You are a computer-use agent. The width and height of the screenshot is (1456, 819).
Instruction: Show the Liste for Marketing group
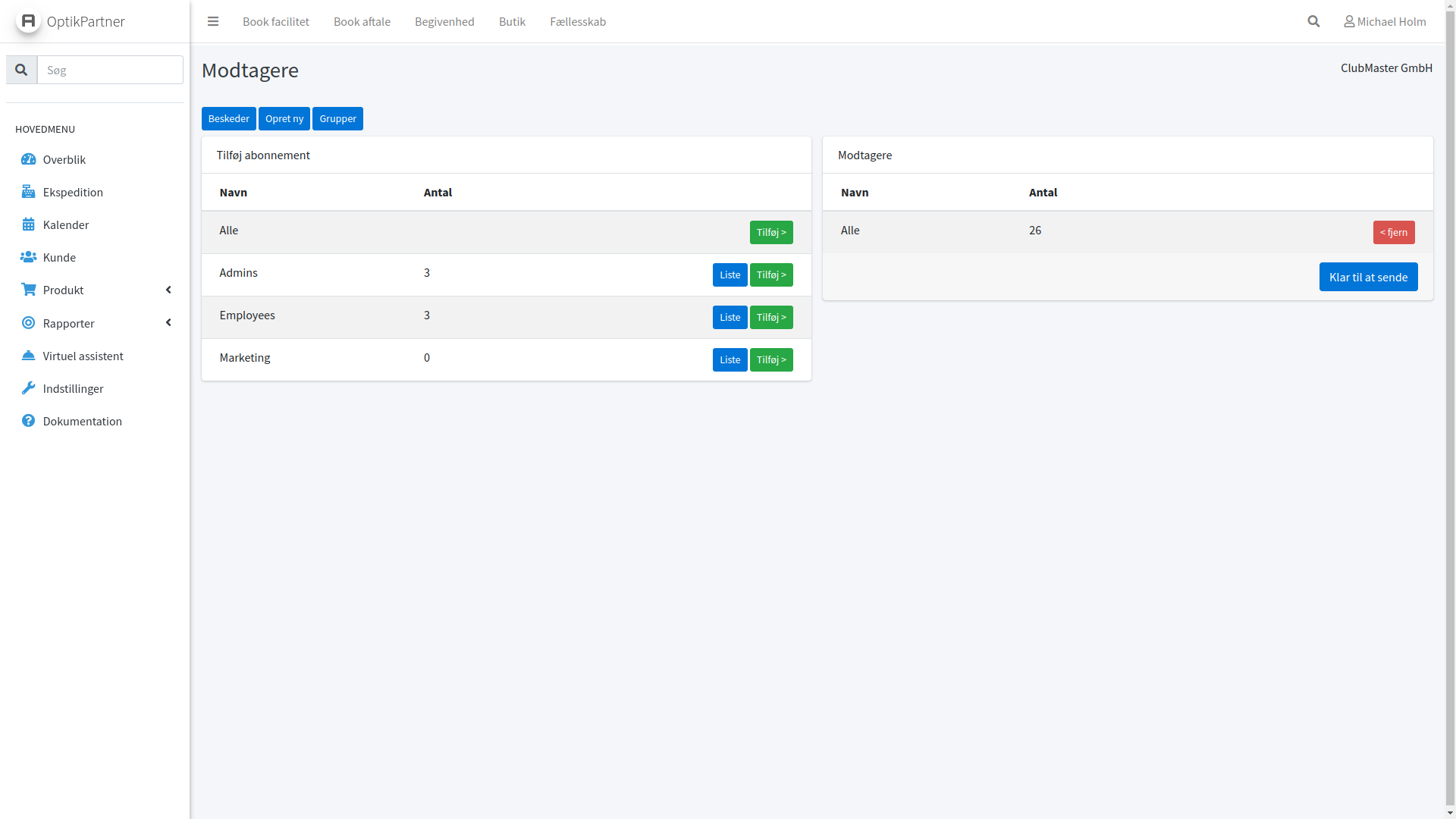tap(730, 359)
